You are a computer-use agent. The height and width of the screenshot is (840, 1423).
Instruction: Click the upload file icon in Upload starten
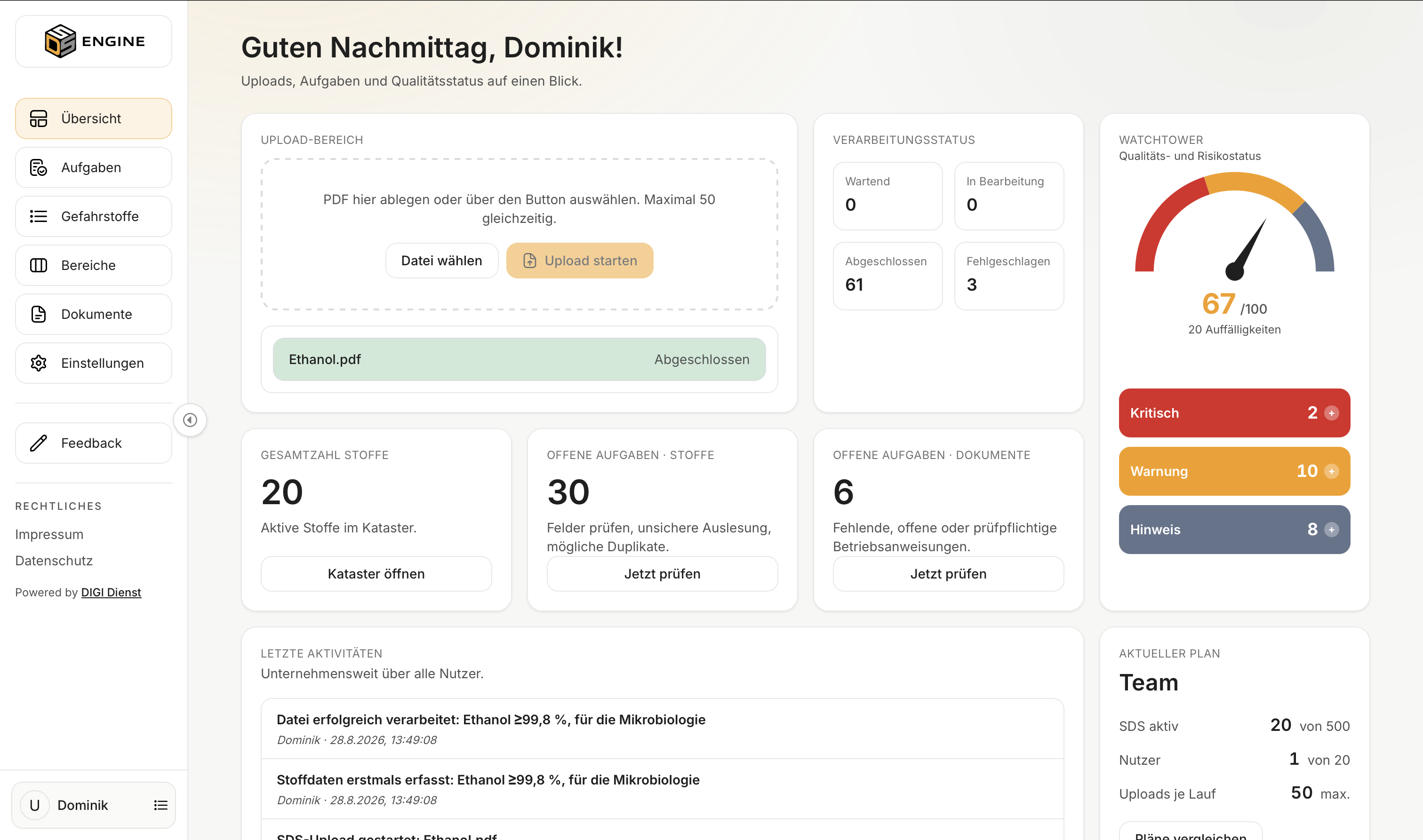[x=529, y=261]
